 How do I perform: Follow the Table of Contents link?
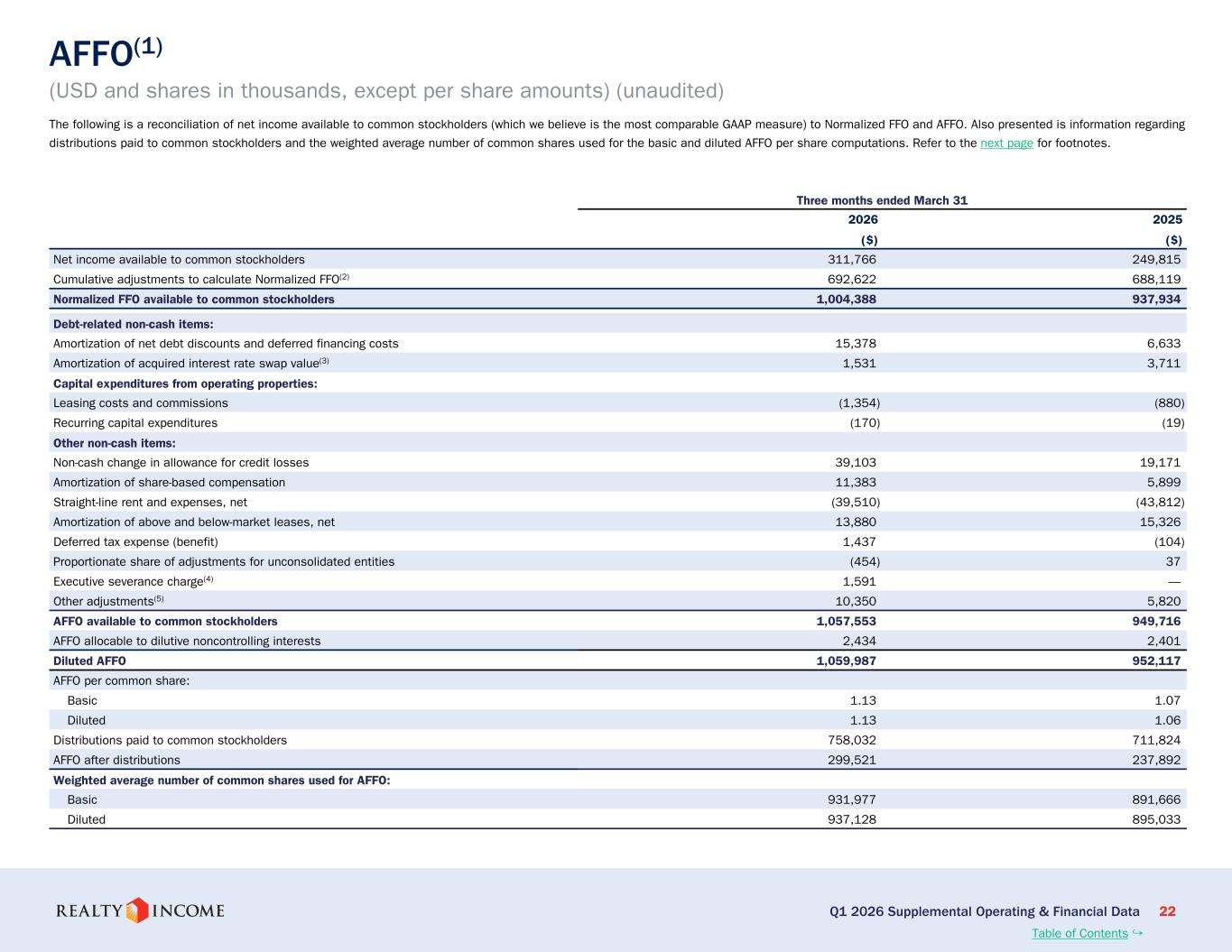[x=1079, y=933]
